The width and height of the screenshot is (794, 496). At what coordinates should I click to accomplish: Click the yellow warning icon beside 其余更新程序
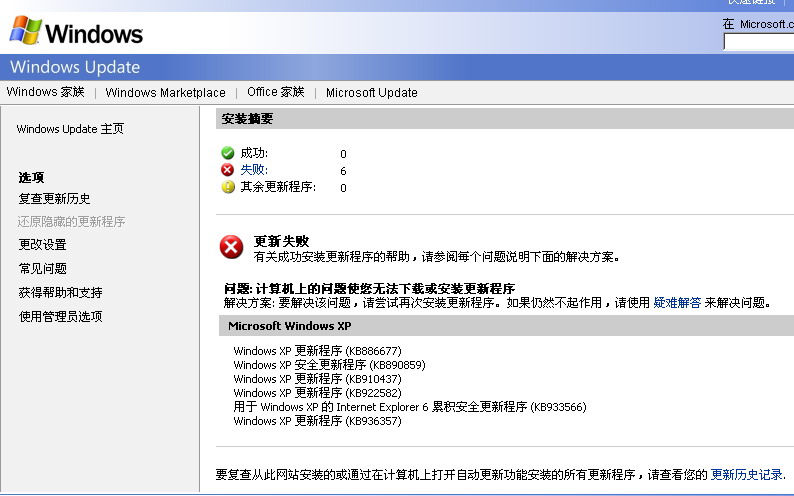click(x=228, y=187)
